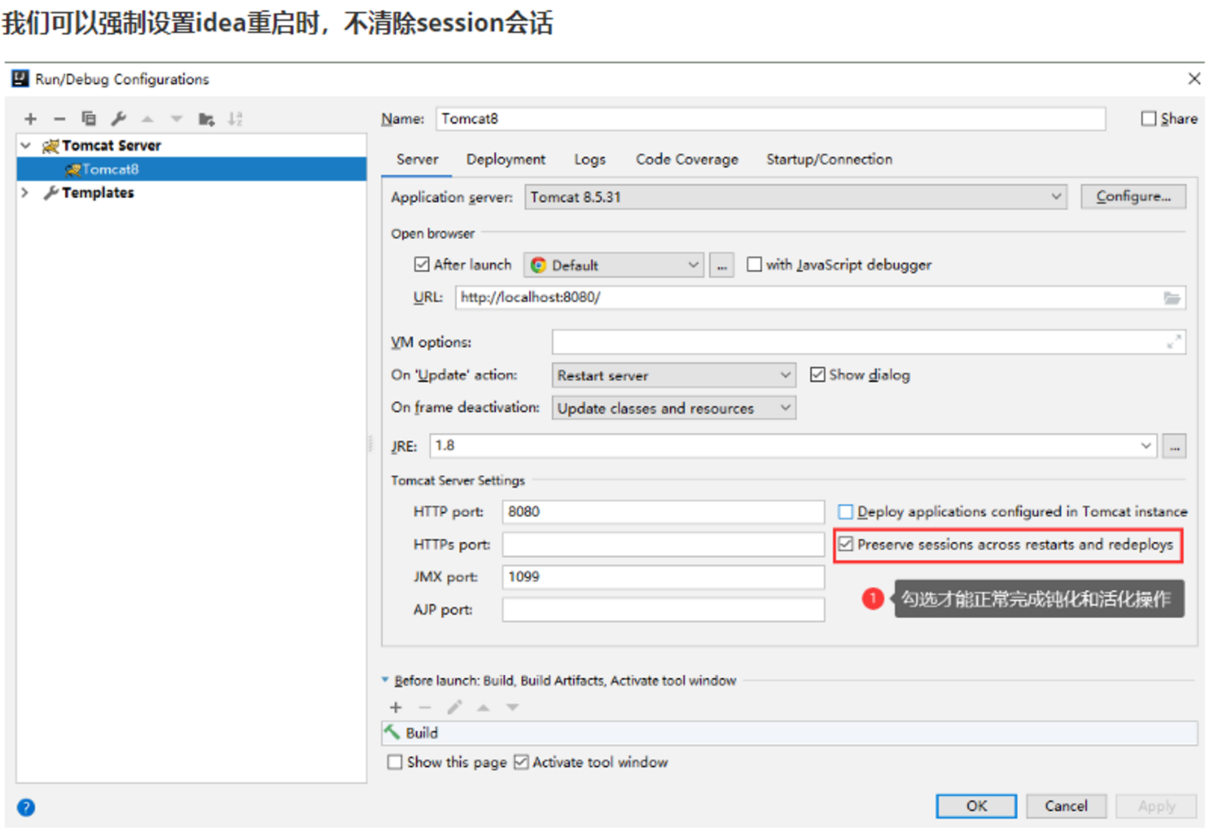Move before launch task down arrow
The width and height of the screenshot is (1207, 831).
(513, 707)
